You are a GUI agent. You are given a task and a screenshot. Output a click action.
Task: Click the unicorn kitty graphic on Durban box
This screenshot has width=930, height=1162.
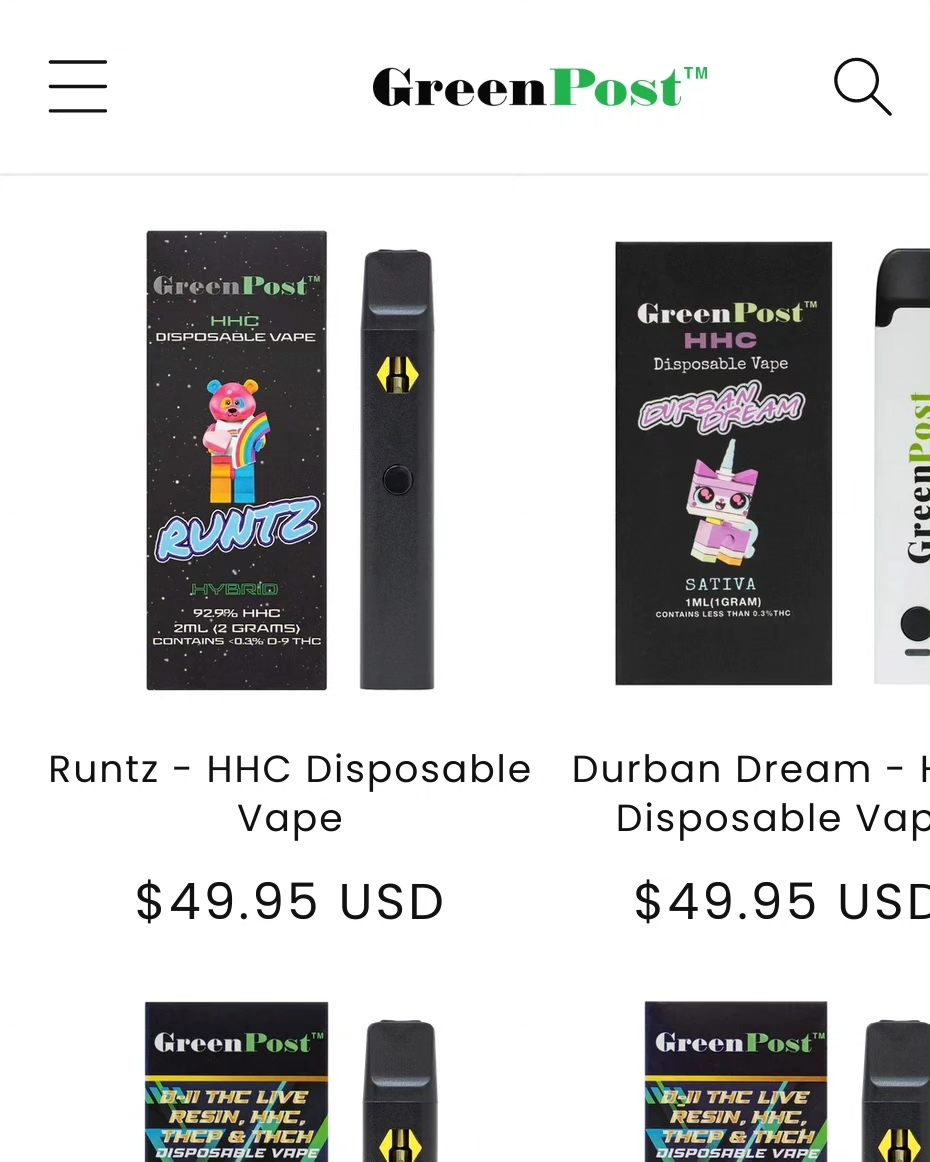click(720, 502)
